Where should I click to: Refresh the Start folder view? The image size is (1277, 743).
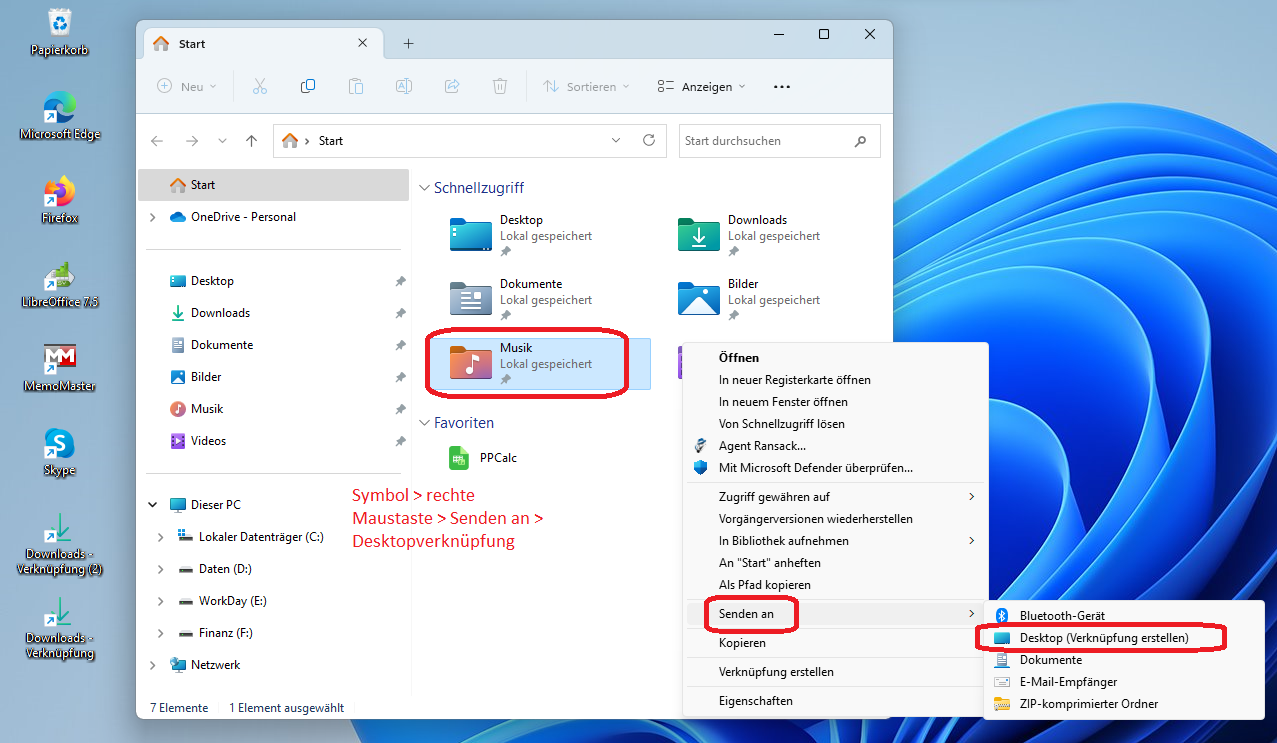(x=649, y=141)
